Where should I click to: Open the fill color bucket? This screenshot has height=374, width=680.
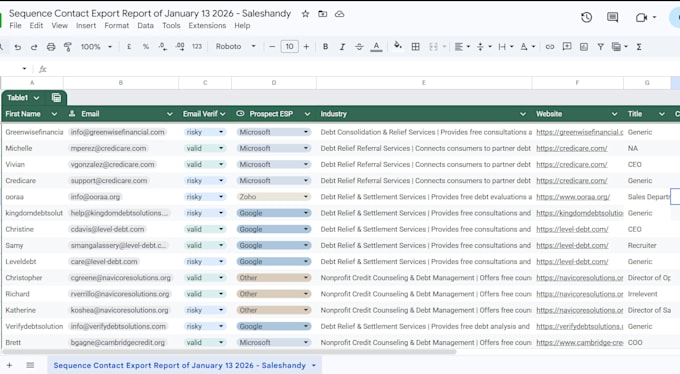398,46
